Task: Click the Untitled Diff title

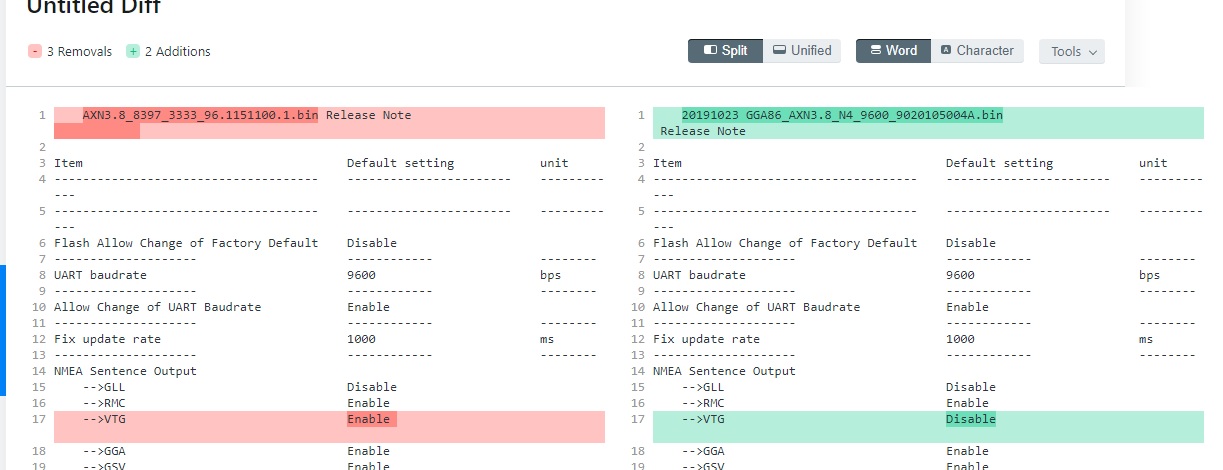Action: click(93, 8)
